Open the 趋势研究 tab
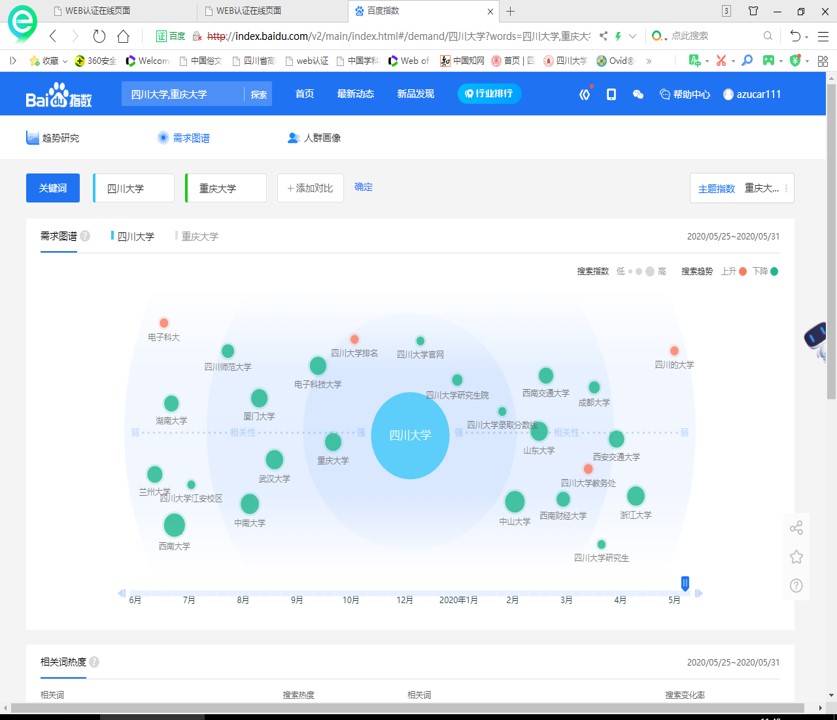Viewport: 837px width, 720px height. point(52,138)
